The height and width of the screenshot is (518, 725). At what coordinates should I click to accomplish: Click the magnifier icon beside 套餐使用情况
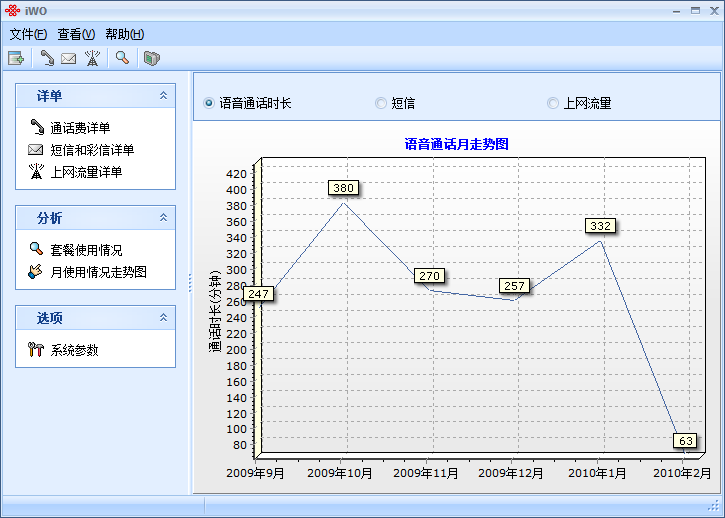(36, 249)
